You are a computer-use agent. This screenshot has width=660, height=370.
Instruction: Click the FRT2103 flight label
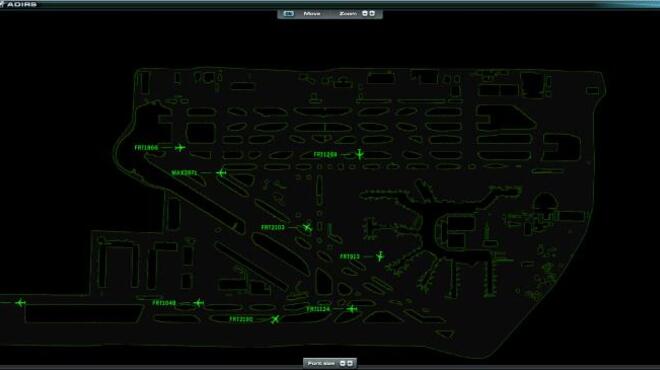[273, 228]
